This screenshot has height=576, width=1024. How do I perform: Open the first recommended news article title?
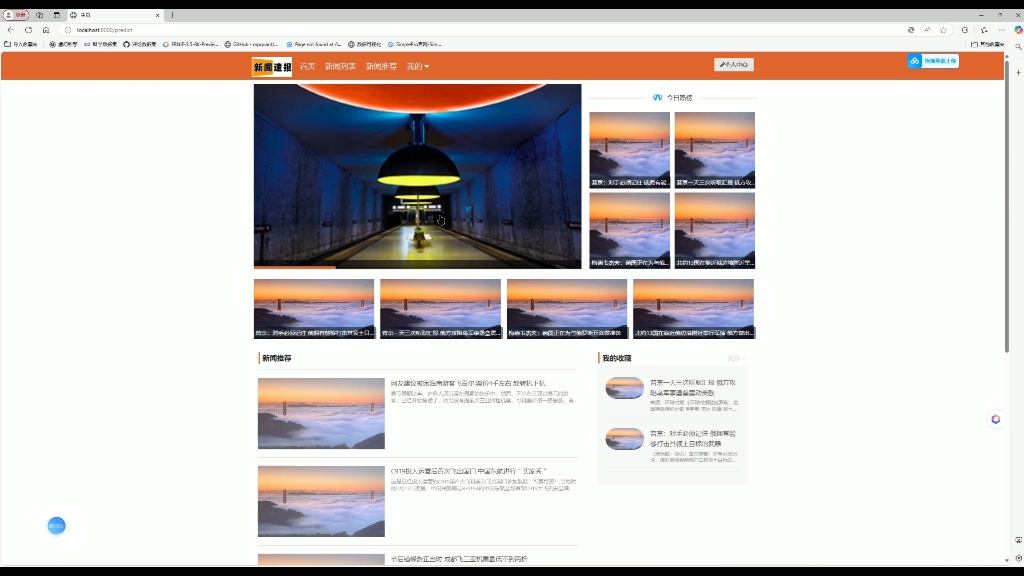pyautogui.click(x=468, y=383)
